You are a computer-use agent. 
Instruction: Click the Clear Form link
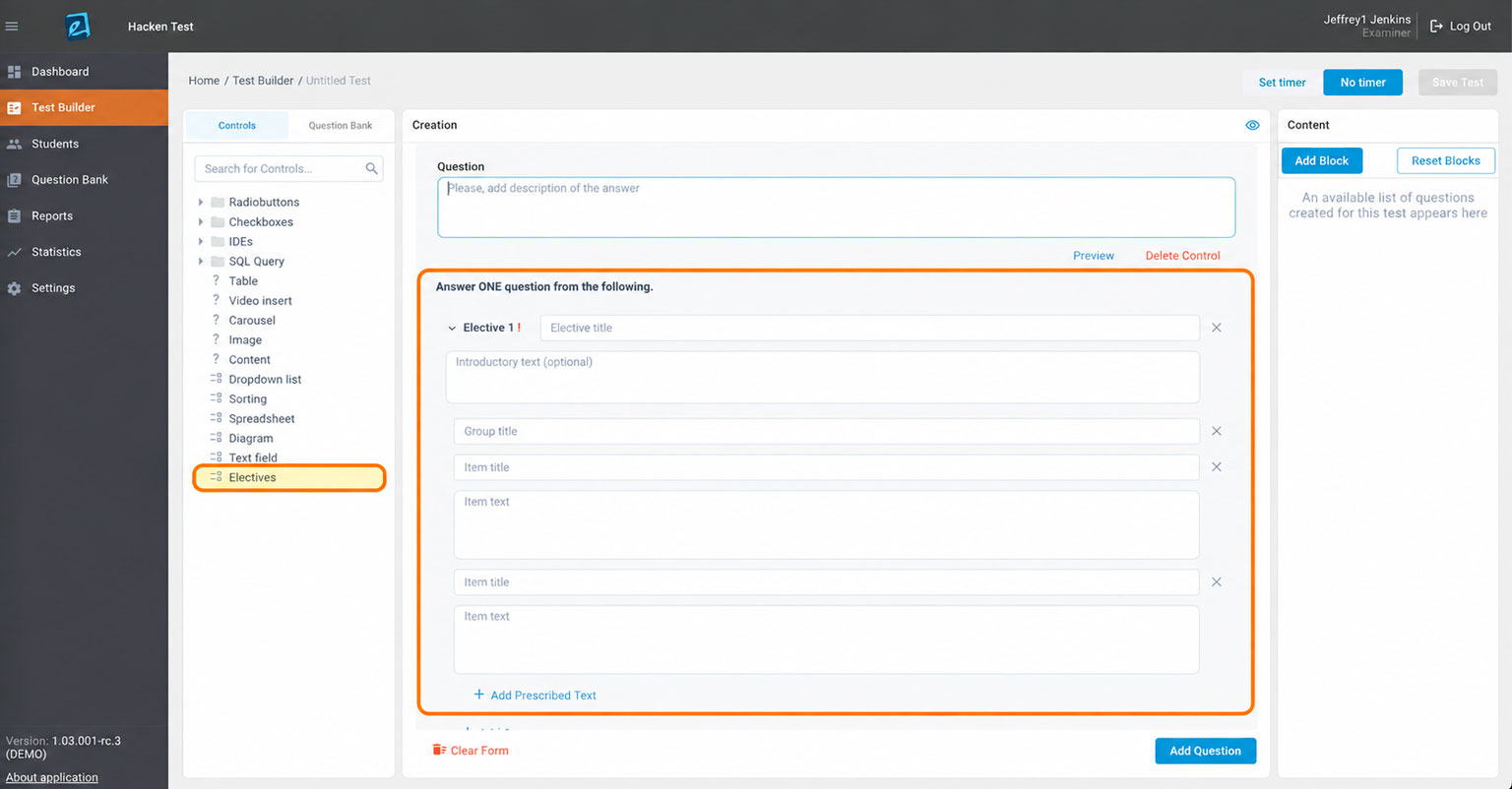click(x=479, y=751)
